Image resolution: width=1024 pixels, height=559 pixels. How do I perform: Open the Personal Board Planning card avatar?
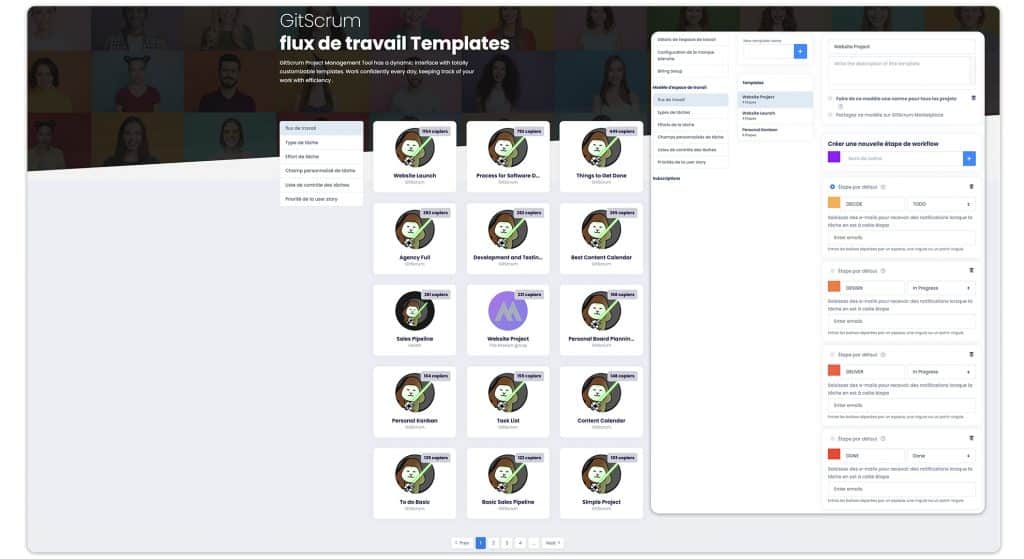tap(601, 311)
